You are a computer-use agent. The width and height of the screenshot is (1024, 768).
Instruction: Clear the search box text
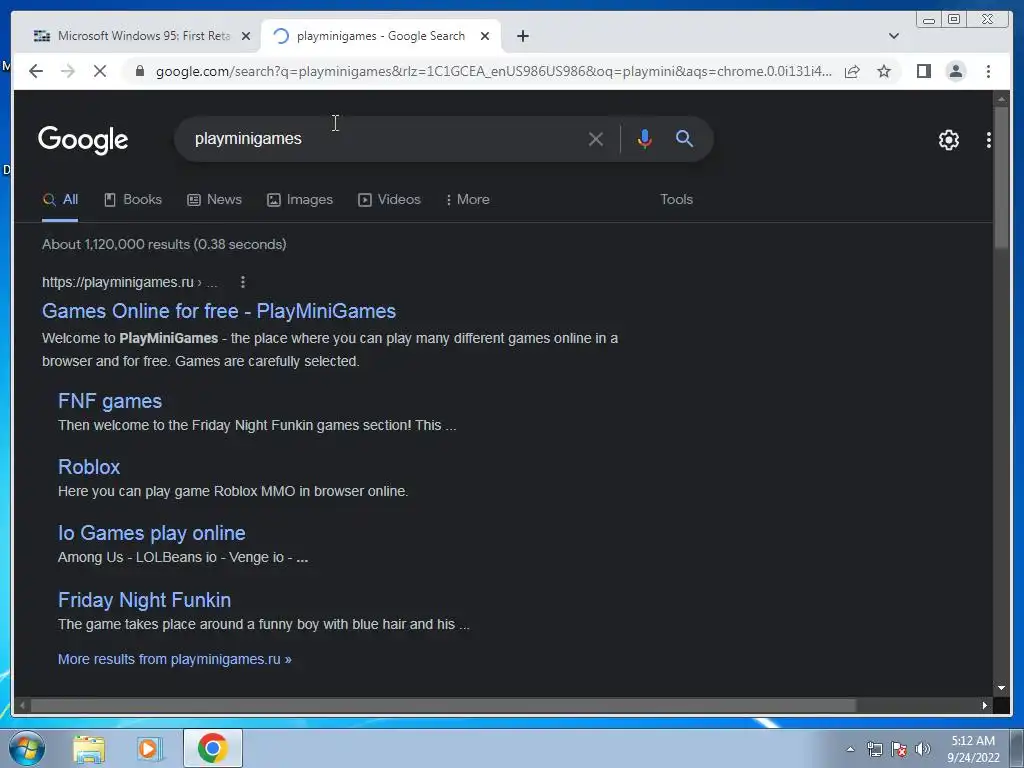click(x=595, y=138)
